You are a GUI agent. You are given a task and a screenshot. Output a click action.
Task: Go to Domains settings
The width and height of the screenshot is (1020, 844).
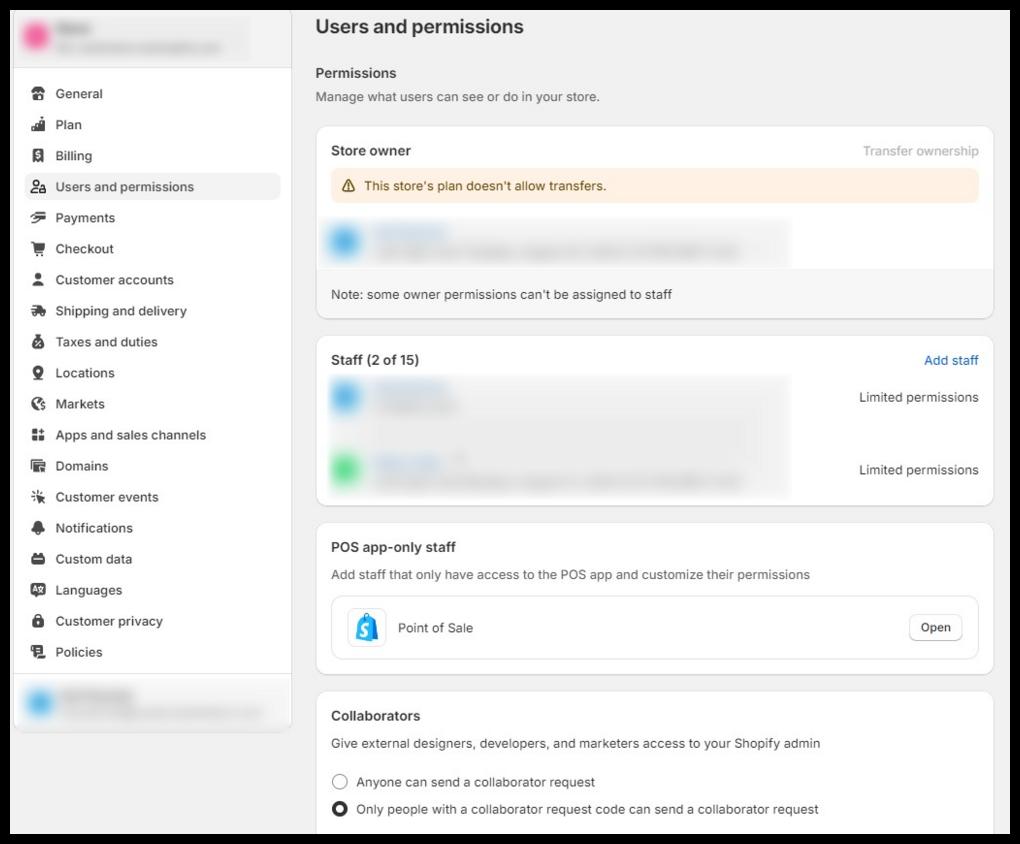(x=82, y=466)
